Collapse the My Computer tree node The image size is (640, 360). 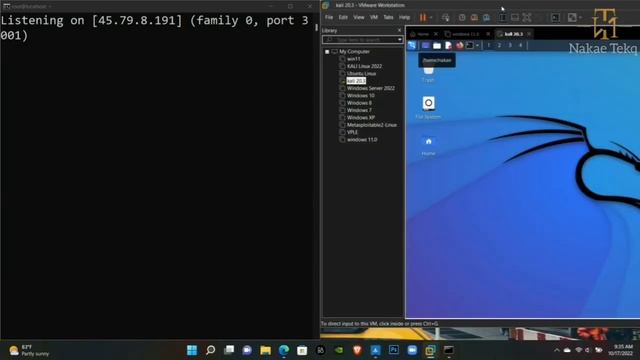(327, 52)
